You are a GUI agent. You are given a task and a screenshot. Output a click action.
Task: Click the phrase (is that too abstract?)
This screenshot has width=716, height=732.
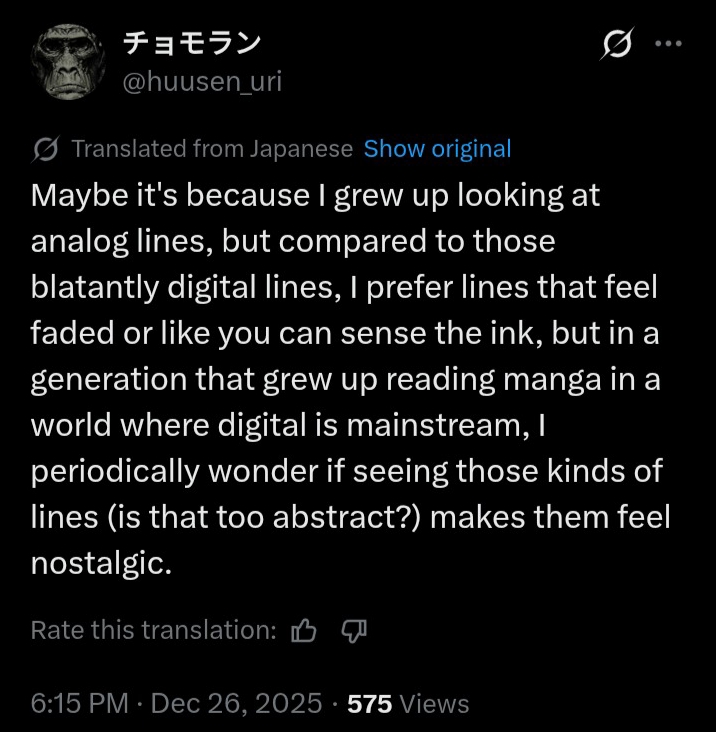point(263,517)
